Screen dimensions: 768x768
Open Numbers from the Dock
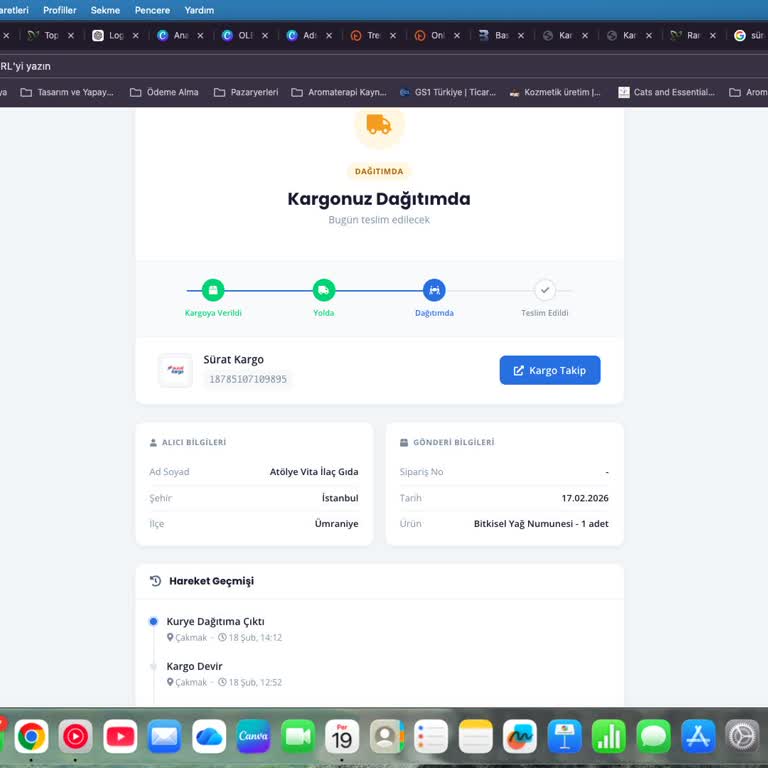click(609, 736)
